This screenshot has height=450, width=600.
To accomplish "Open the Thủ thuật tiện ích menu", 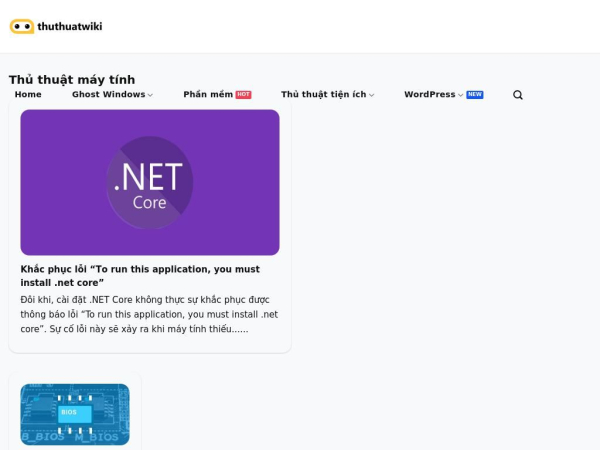I will (x=324, y=95).
